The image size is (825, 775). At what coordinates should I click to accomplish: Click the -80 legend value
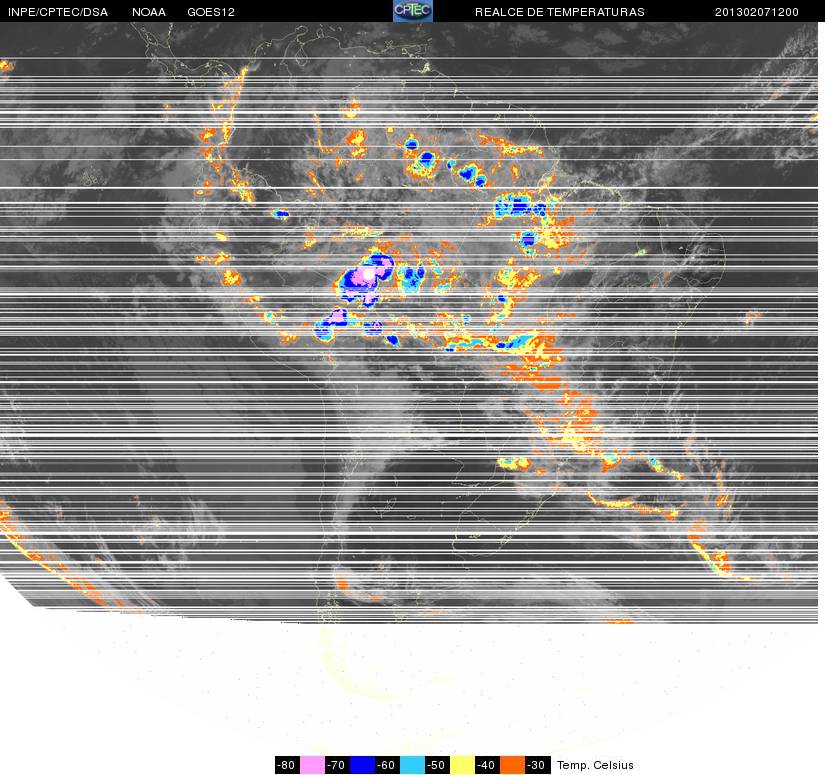click(287, 765)
